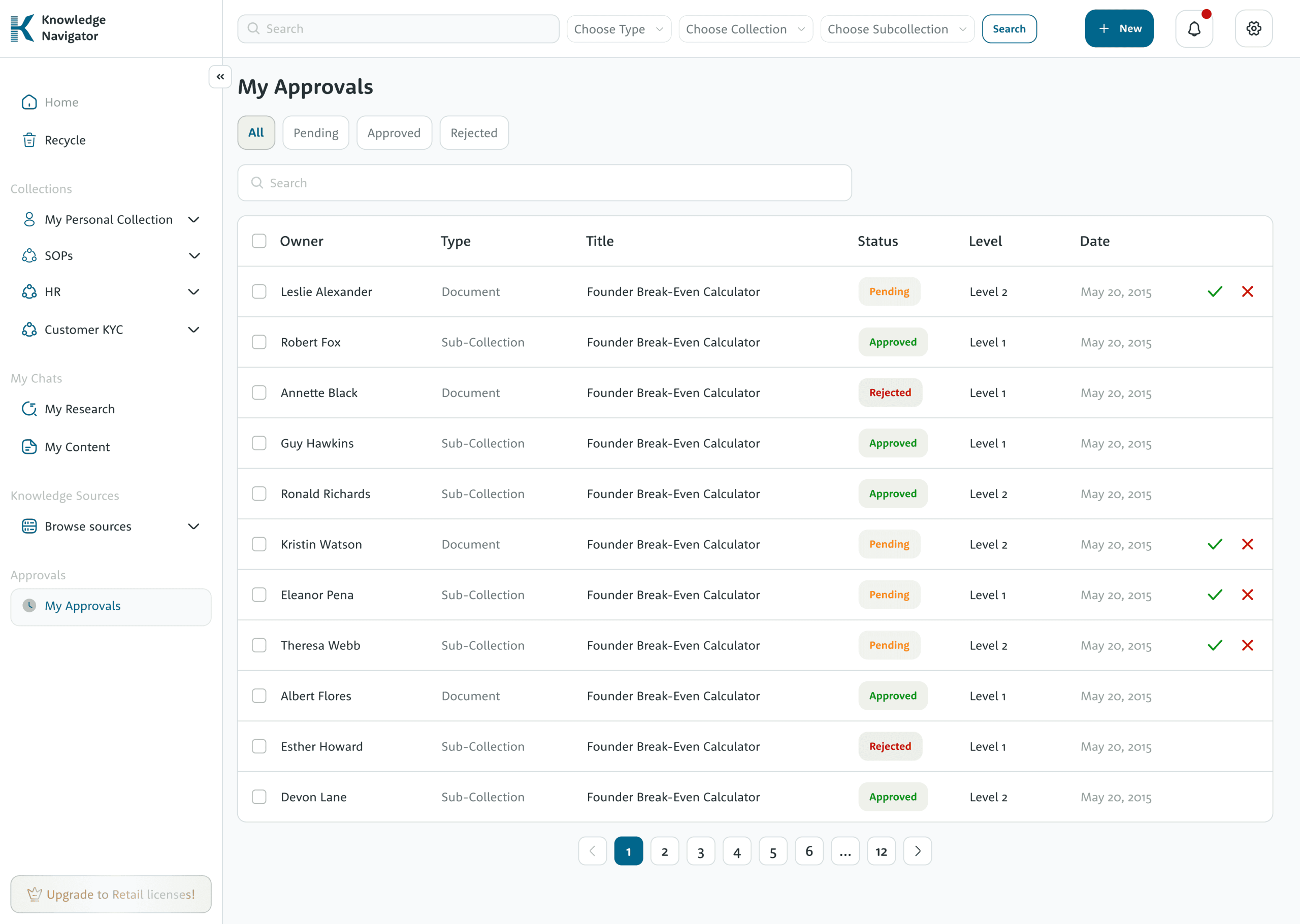Check the Devon Lane row checkbox
The width and height of the screenshot is (1300, 924).
pyautogui.click(x=259, y=797)
